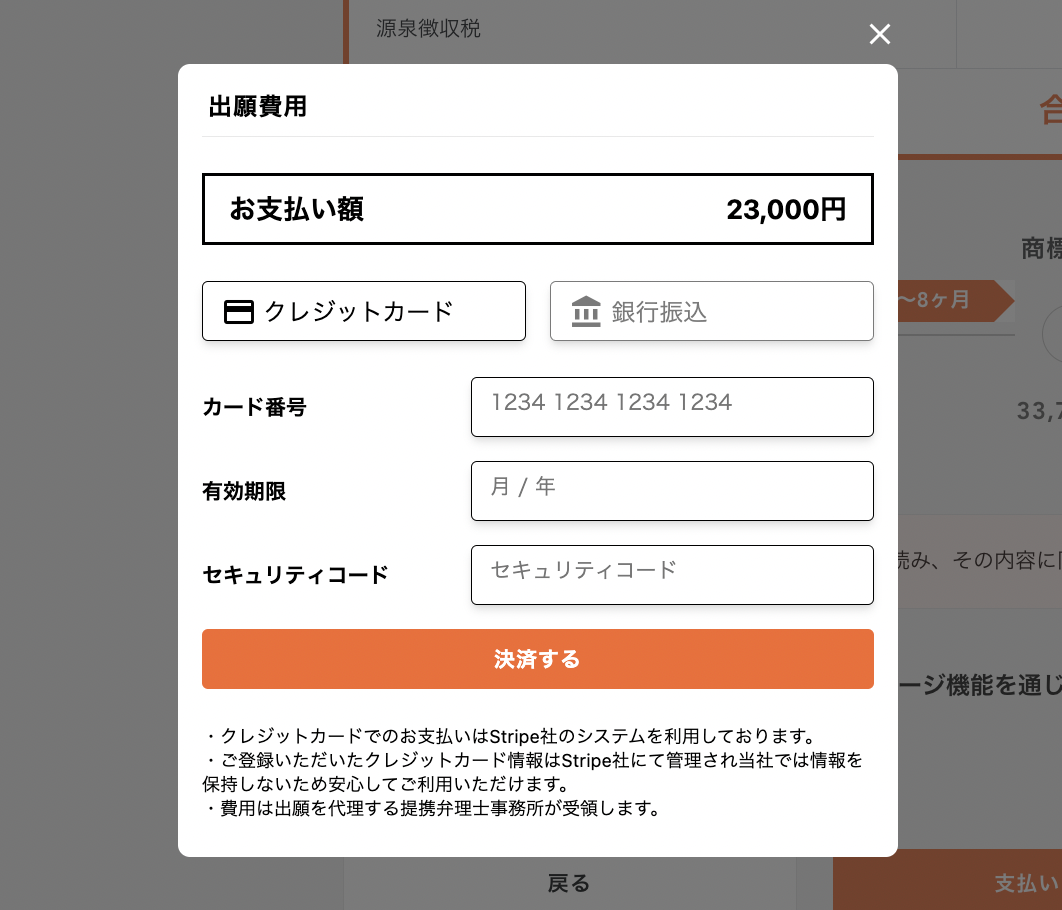Click the bank building icon
The image size is (1062, 910).
(x=586, y=312)
